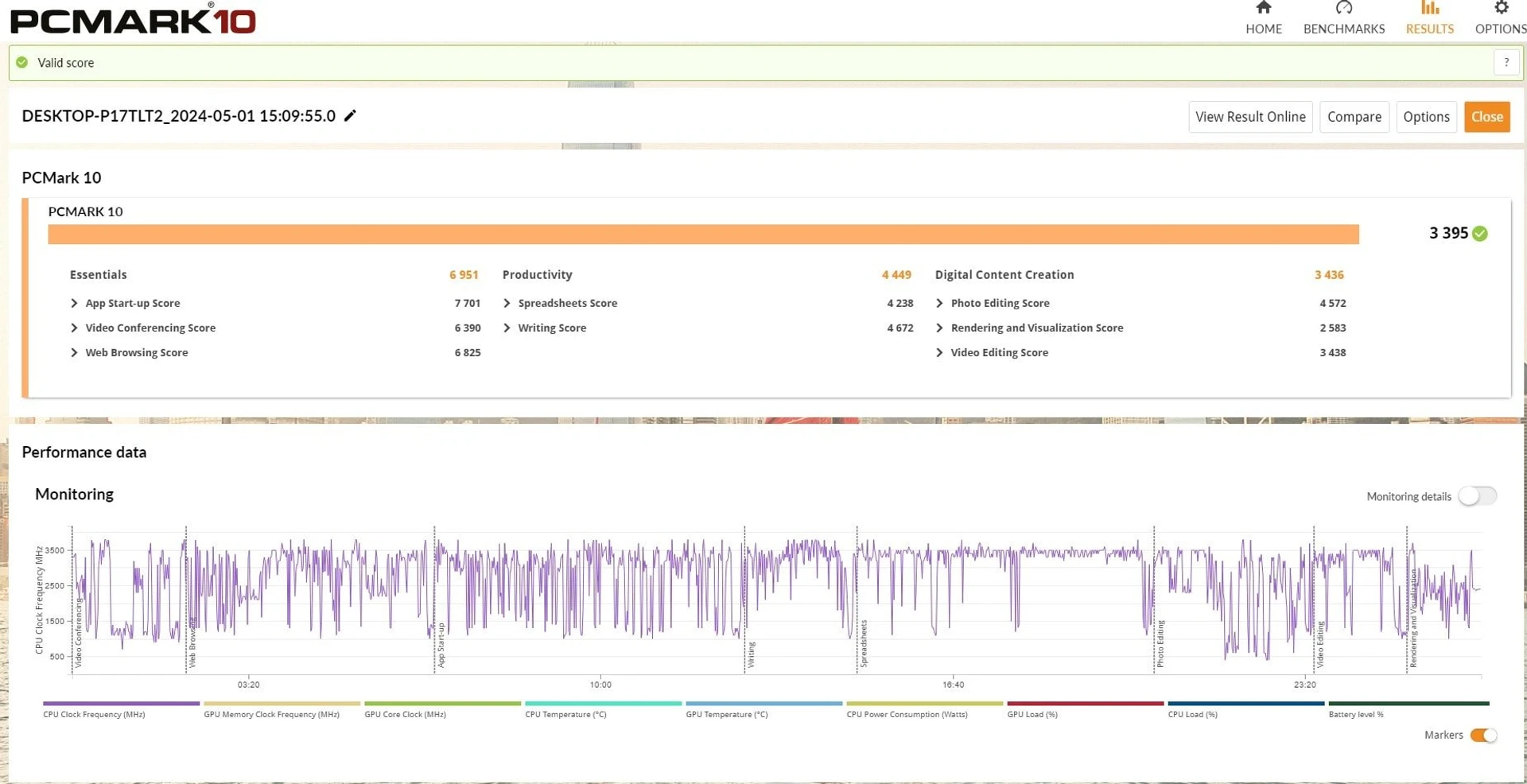Click the Rendering score value 2 583

[x=1333, y=328]
